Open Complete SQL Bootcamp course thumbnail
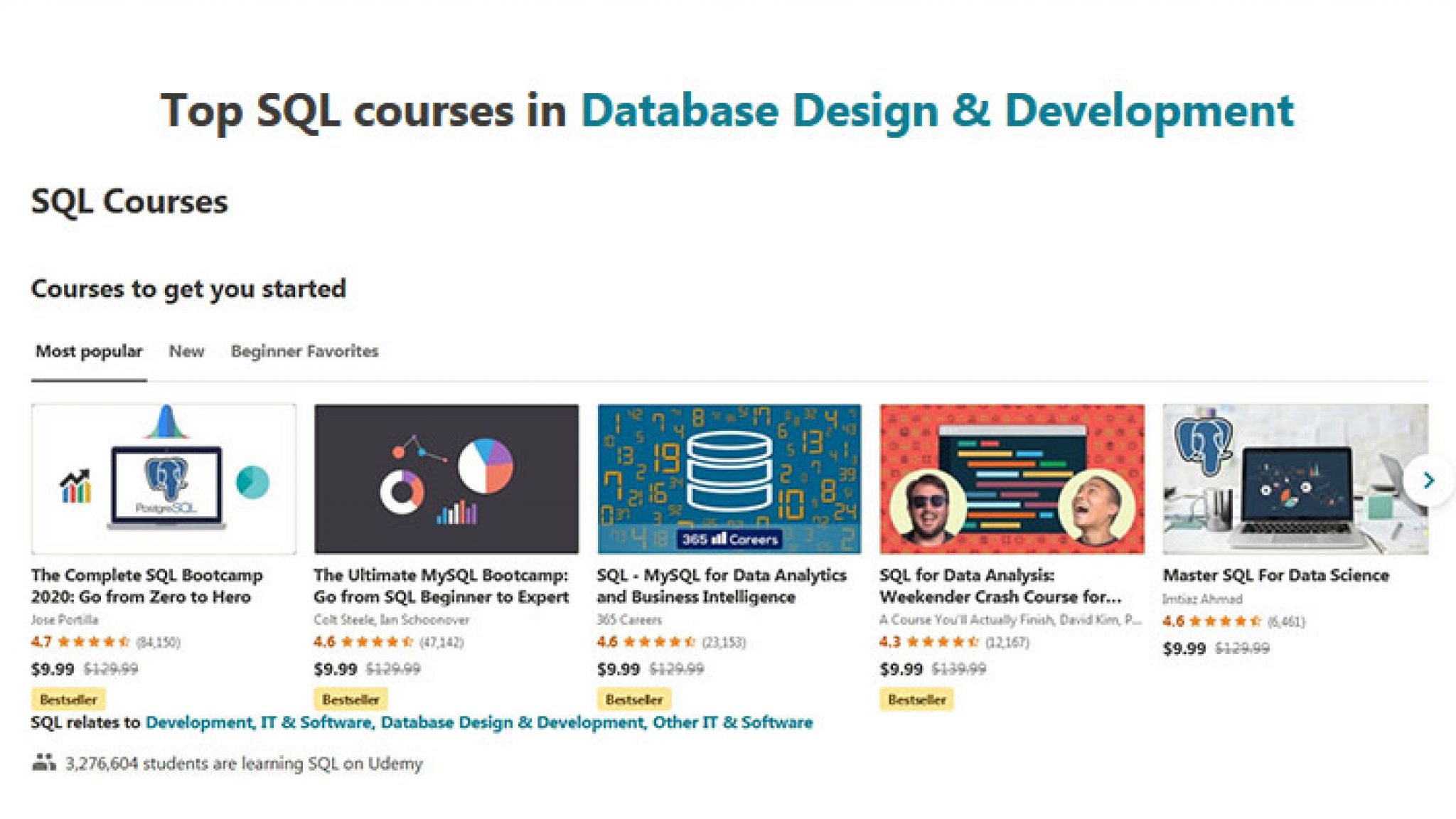 (x=164, y=478)
